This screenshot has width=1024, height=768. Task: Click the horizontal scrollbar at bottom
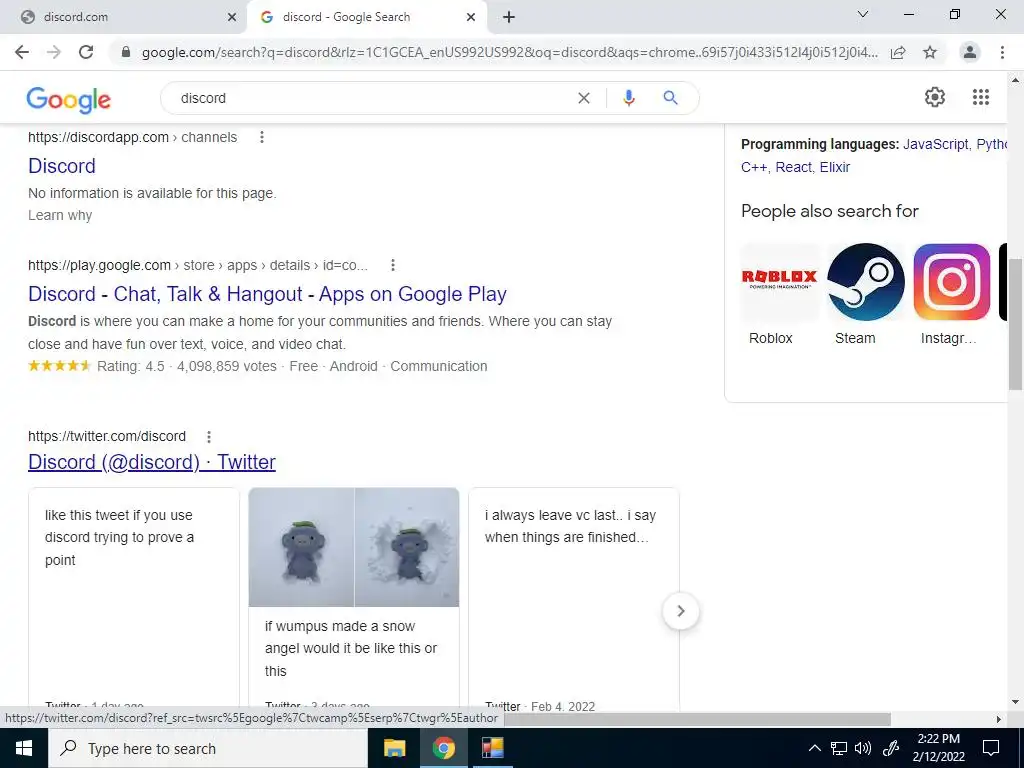(697, 719)
